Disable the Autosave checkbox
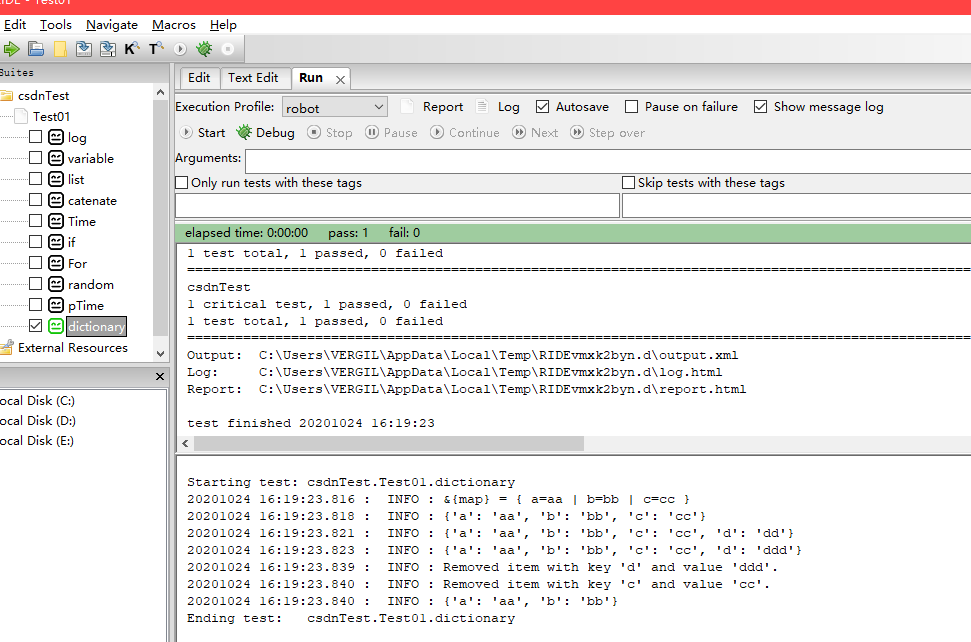 click(x=542, y=106)
